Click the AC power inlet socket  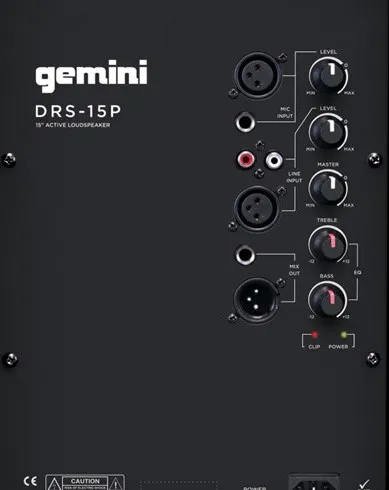(x=314, y=482)
